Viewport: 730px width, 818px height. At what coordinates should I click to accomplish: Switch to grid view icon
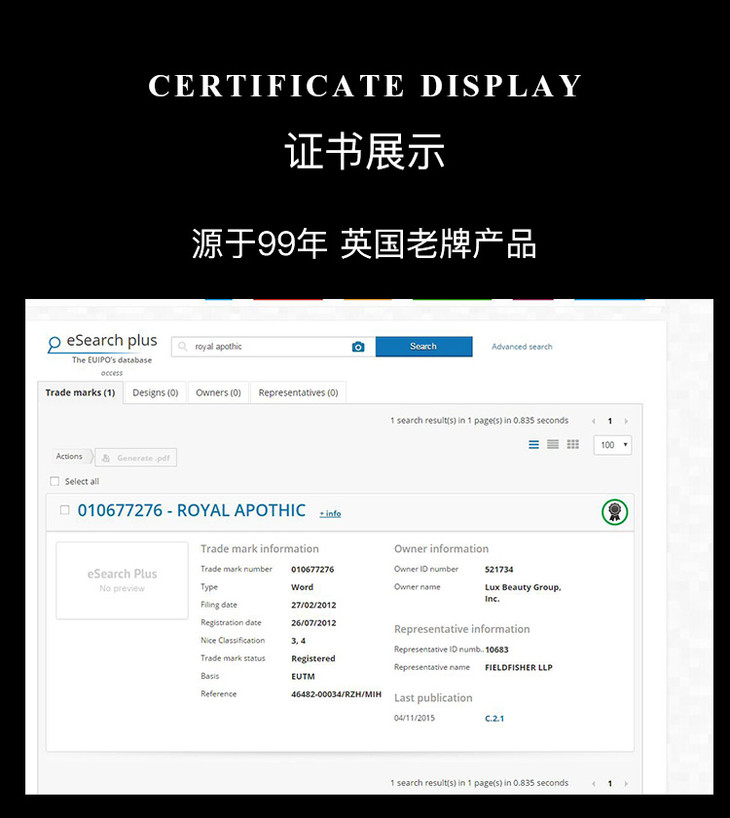(x=573, y=445)
